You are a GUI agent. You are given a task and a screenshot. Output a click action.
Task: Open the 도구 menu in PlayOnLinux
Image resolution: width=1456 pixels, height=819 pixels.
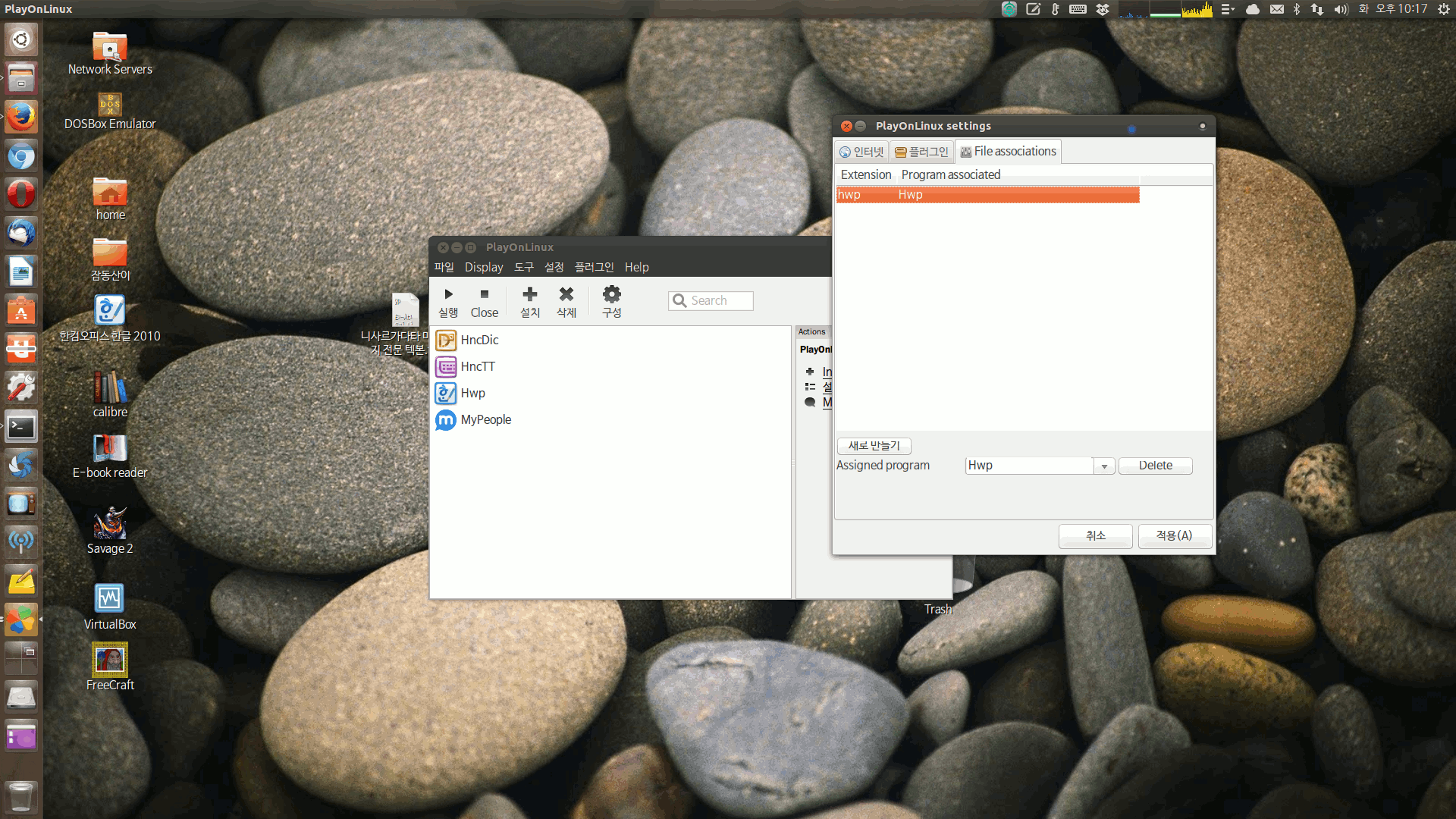pos(524,267)
